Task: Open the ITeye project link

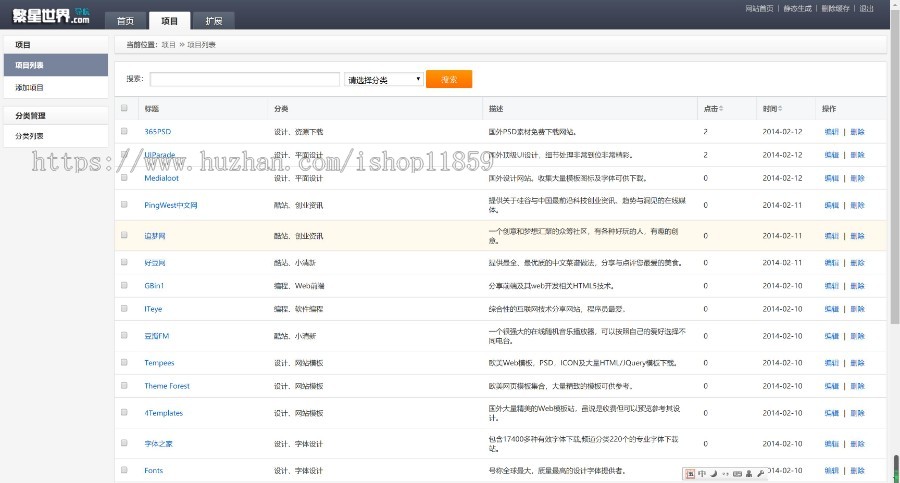Action: 153,309
